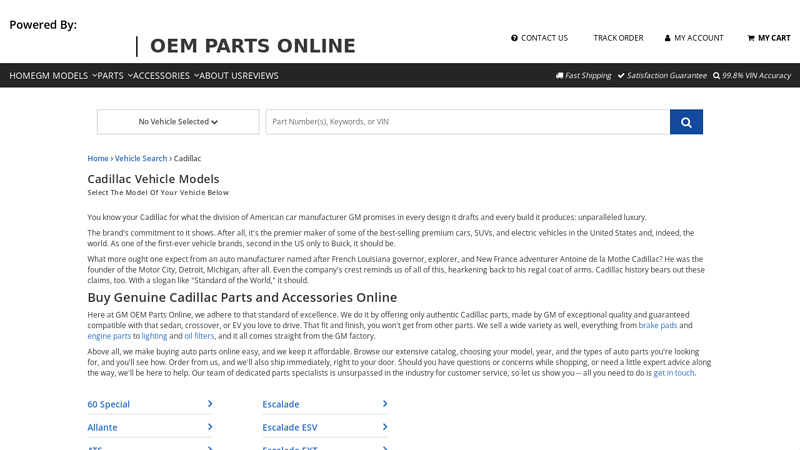800x450 pixels.
Task: Open the No Vehicle Selected dropdown
Action: (x=178, y=122)
